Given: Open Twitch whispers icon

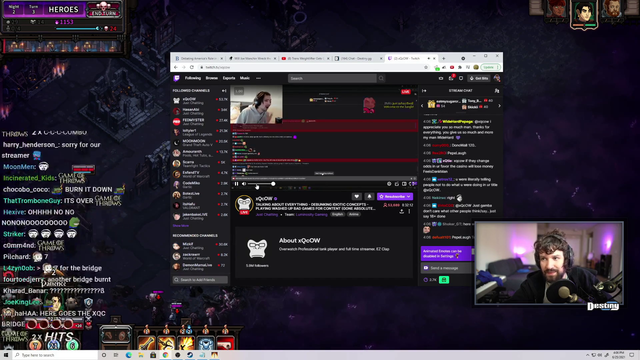Looking at the screenshot, I should (461, 78).
